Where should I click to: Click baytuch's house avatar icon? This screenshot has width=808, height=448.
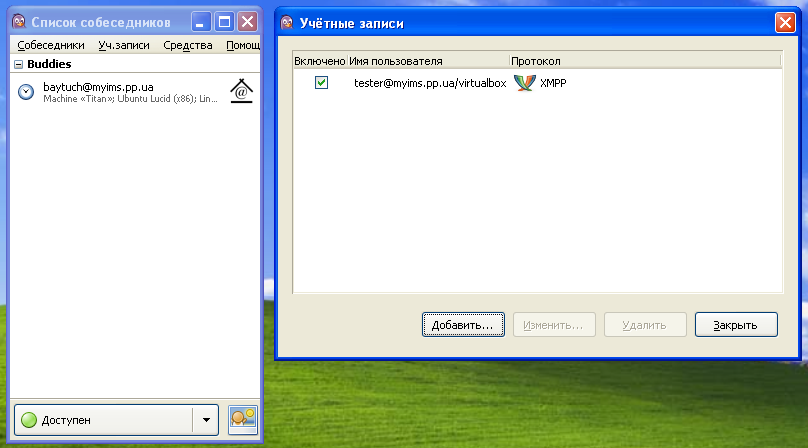pyautogui.click(x=241, y=91)
